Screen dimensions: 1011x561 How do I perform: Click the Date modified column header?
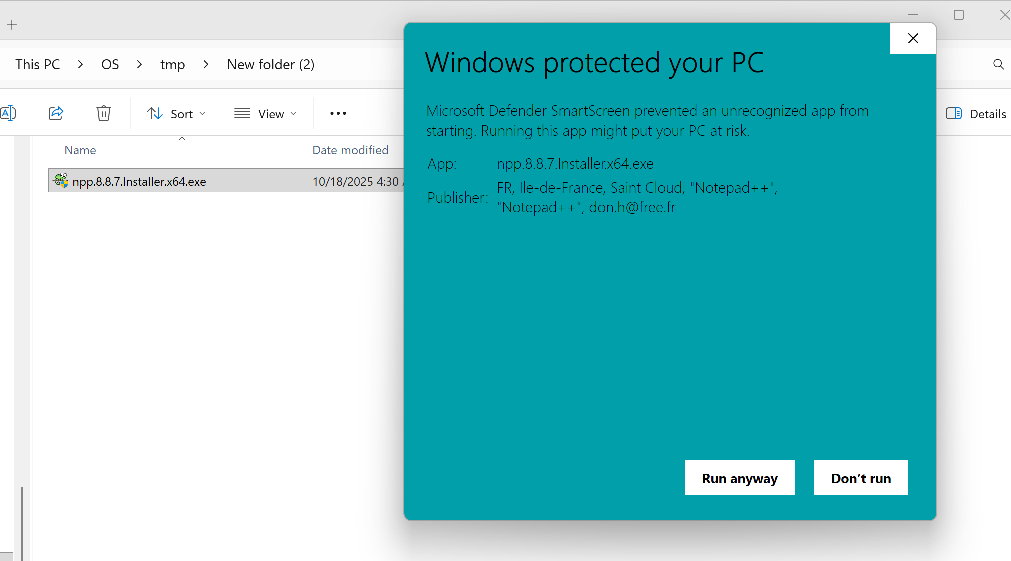(350, 150)
